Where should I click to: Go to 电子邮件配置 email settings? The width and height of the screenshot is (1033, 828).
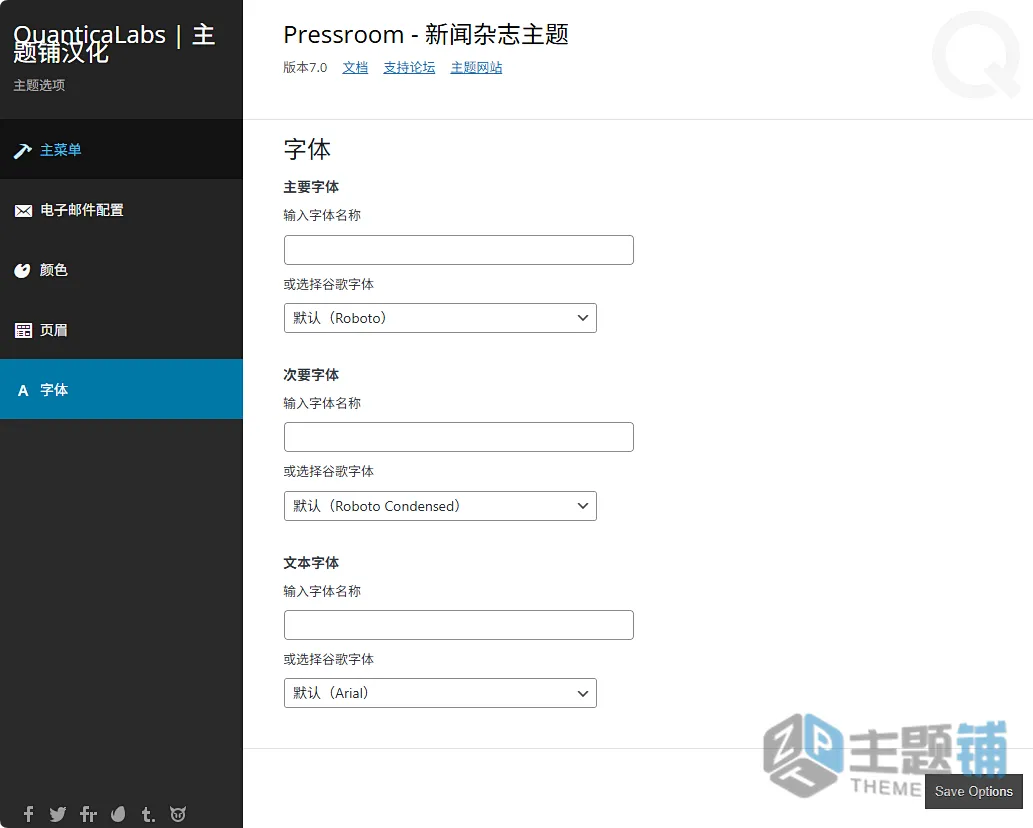(x=121, y=210)
